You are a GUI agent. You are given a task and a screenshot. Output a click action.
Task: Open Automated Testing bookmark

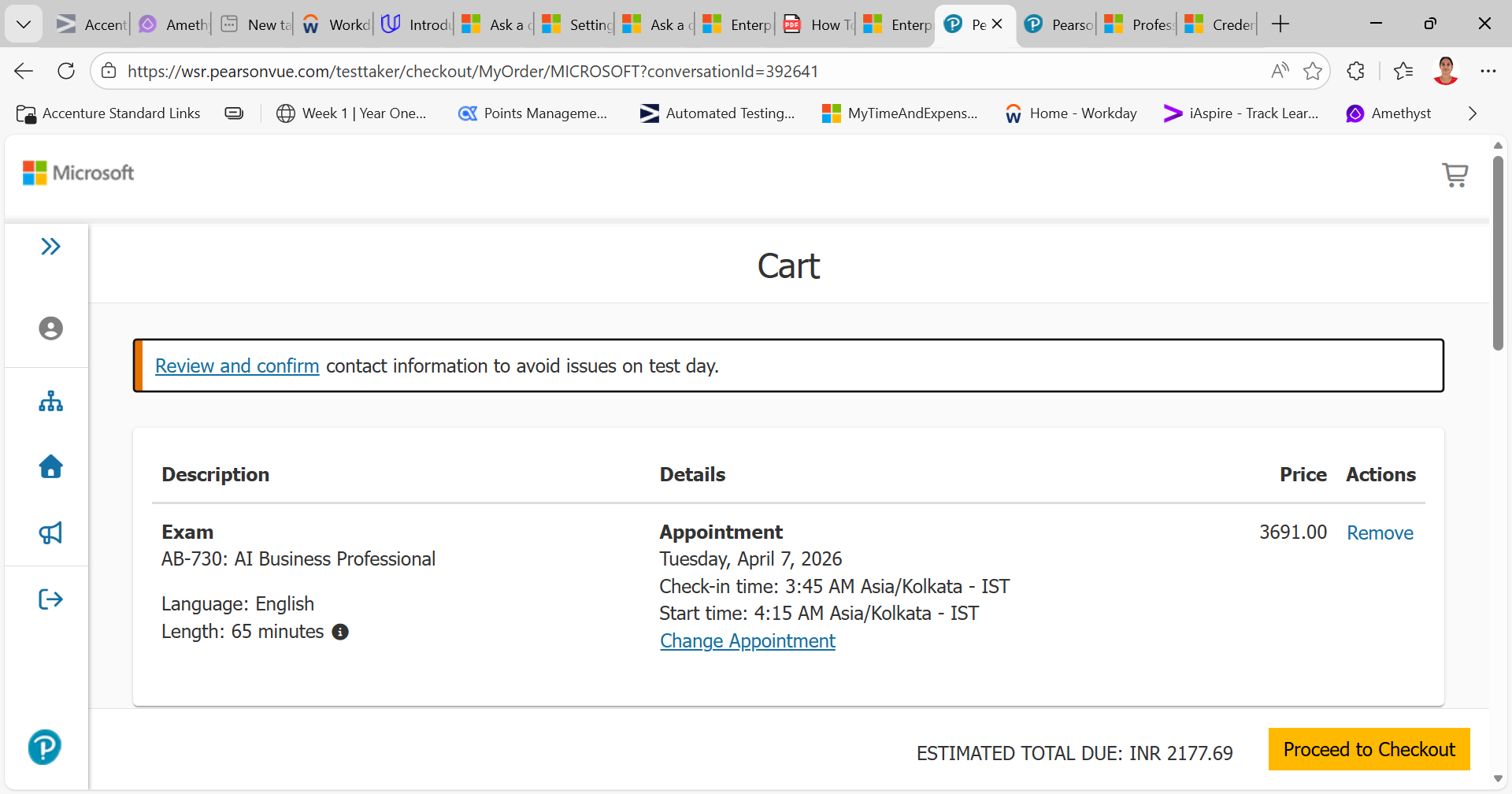(x=717, y=113)
